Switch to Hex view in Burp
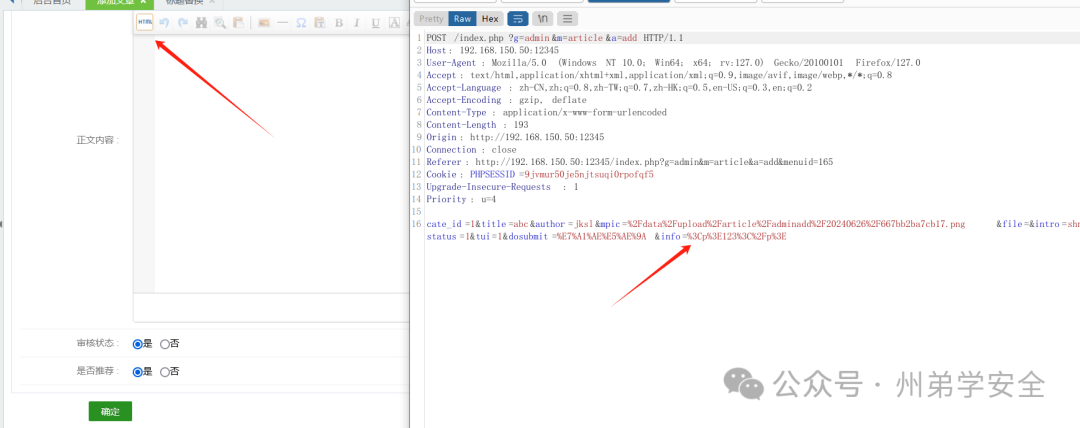This screenshot has width=1080, height=428. (490, 19)
